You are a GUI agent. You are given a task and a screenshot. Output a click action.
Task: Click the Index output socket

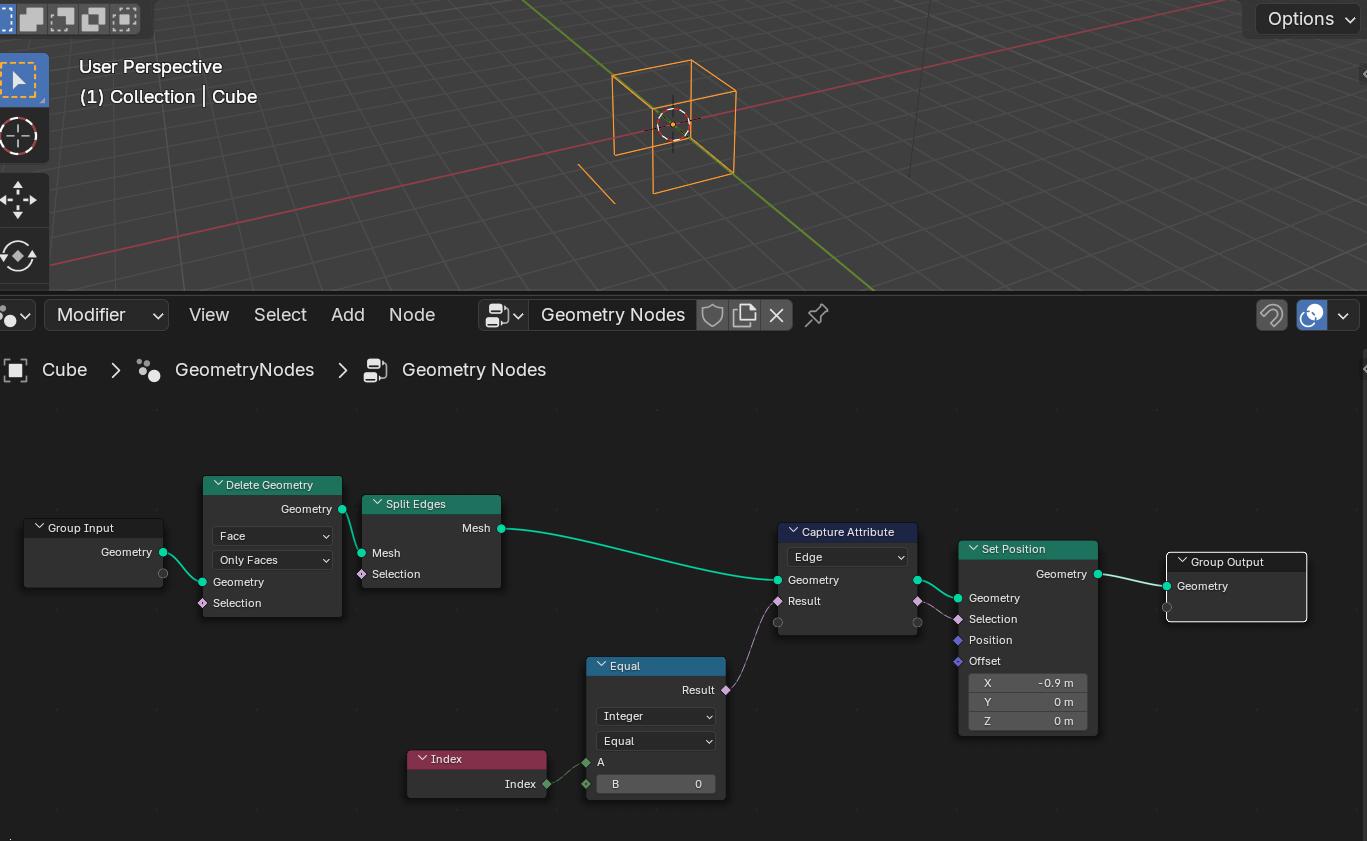point(546,784)
